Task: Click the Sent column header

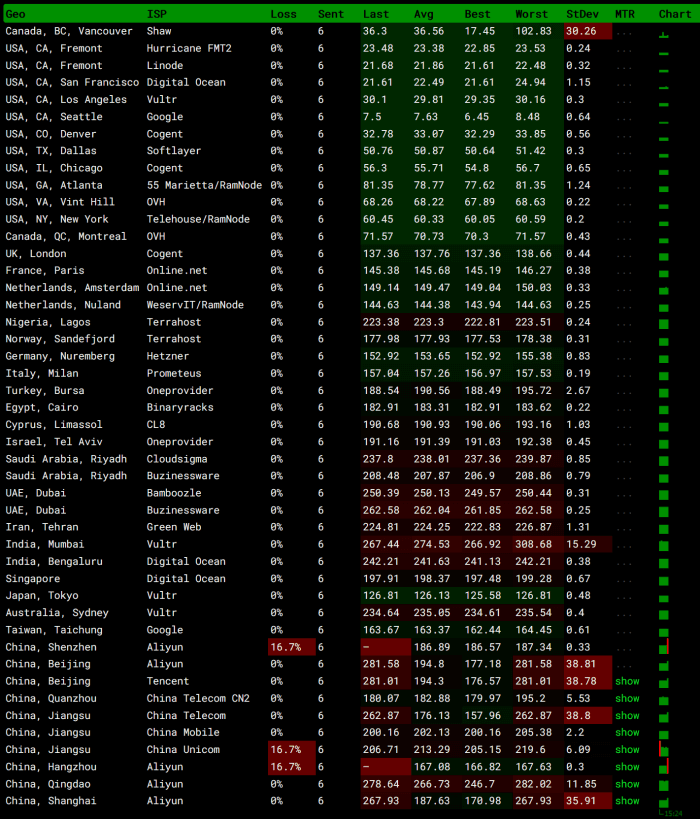Action: pos(331,14)
